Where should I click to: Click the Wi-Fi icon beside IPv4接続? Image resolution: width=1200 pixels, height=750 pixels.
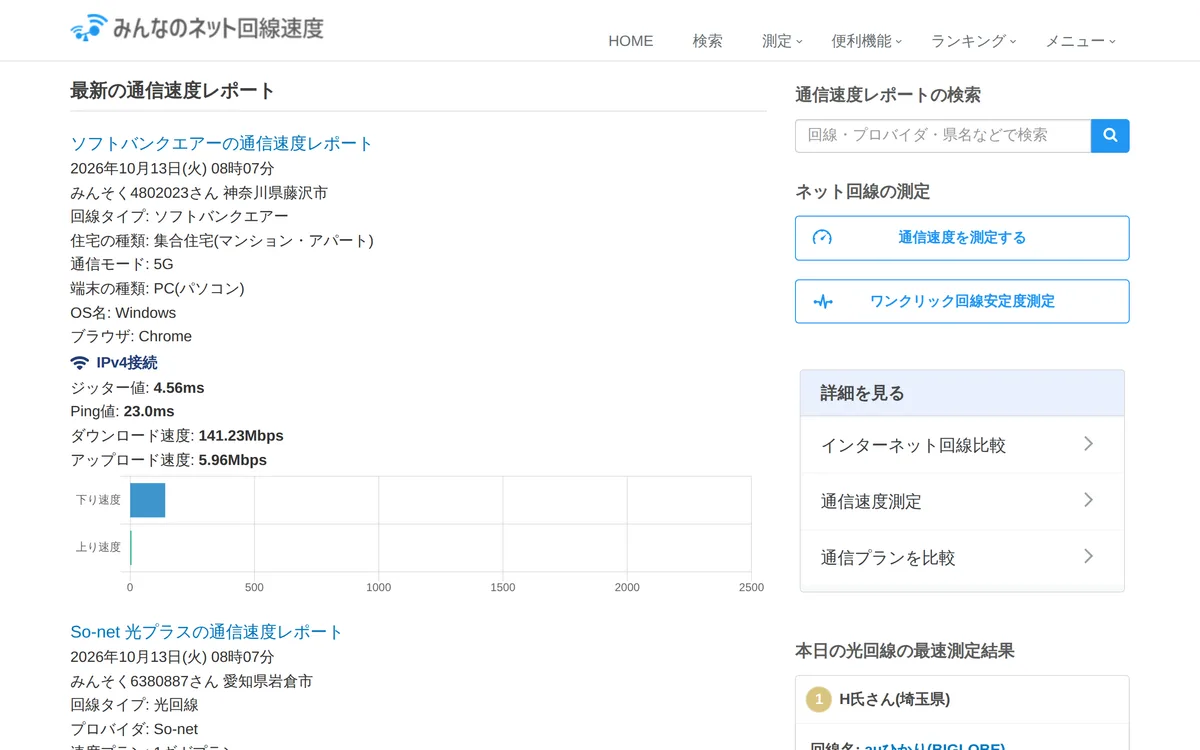click(x=80, y=363)
